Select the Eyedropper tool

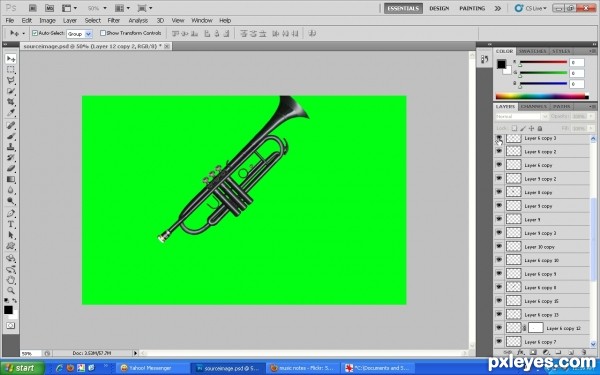(x=11, y=112)
